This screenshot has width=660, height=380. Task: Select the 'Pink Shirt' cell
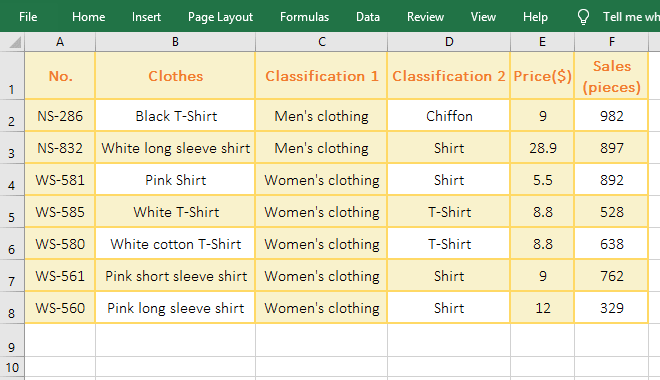pos(175,180)
